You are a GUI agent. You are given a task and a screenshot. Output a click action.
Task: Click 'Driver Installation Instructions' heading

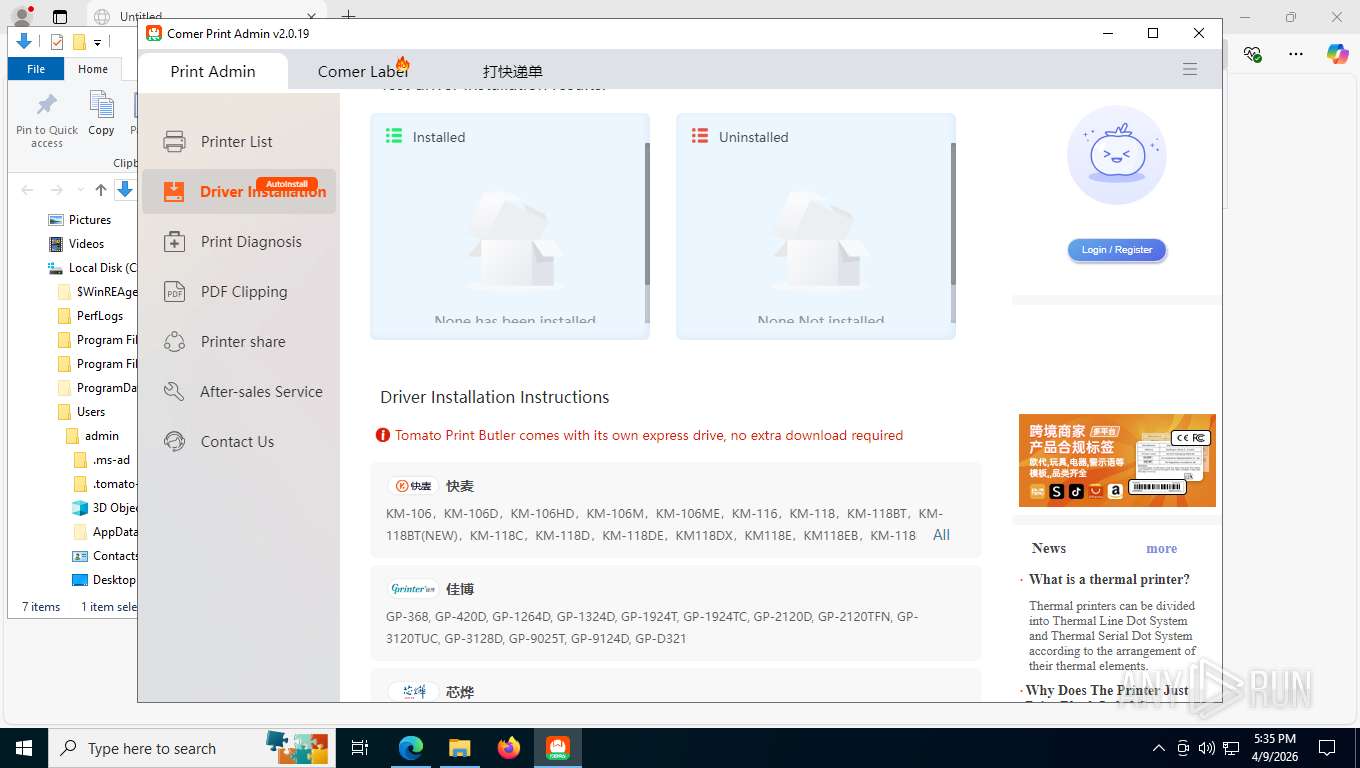pyautogui.click(x=495, y=397)
